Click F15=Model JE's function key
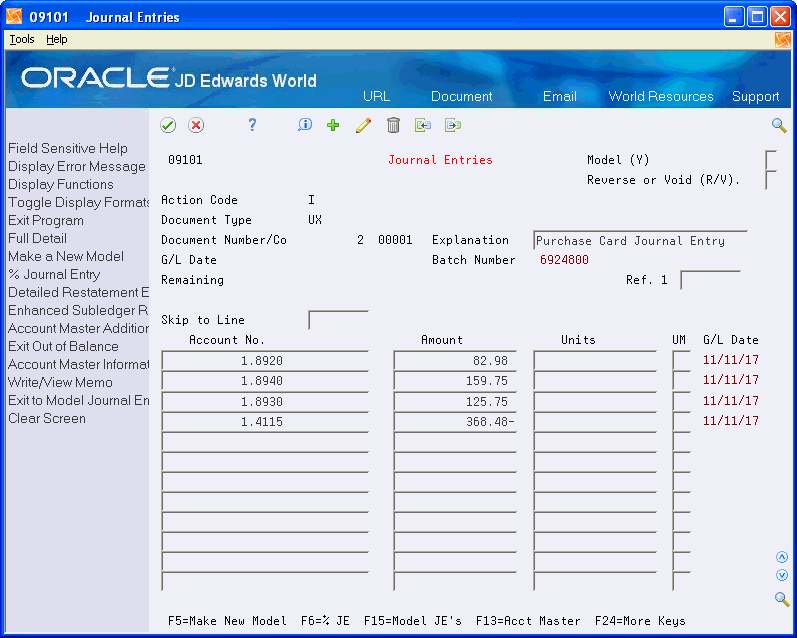This screenshot has height=638, width=797. [413, 621]
